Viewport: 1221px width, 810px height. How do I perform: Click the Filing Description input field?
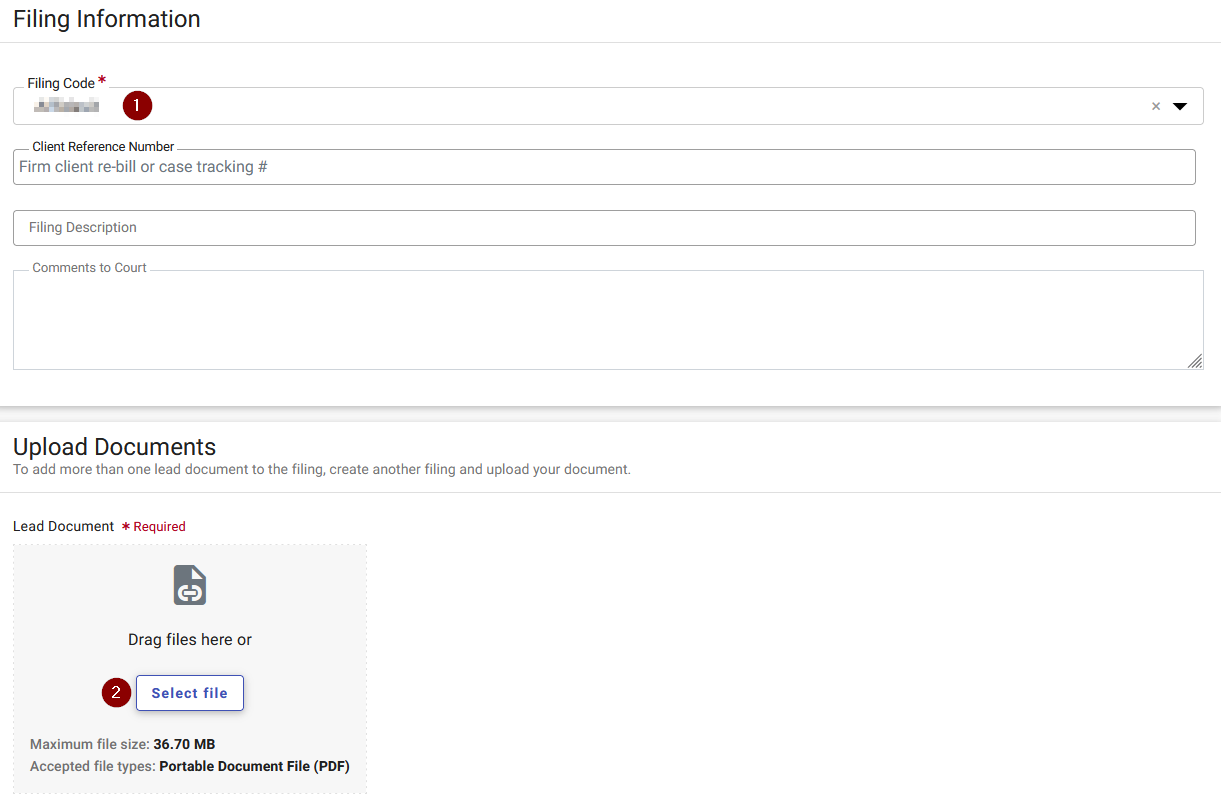tap(600, 228)
